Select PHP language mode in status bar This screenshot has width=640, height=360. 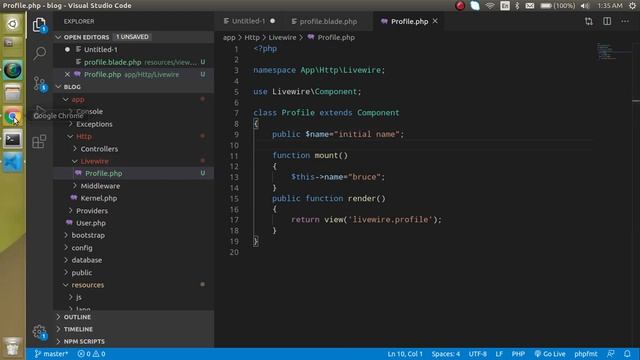pyautogui.click(x=518, y=354)
